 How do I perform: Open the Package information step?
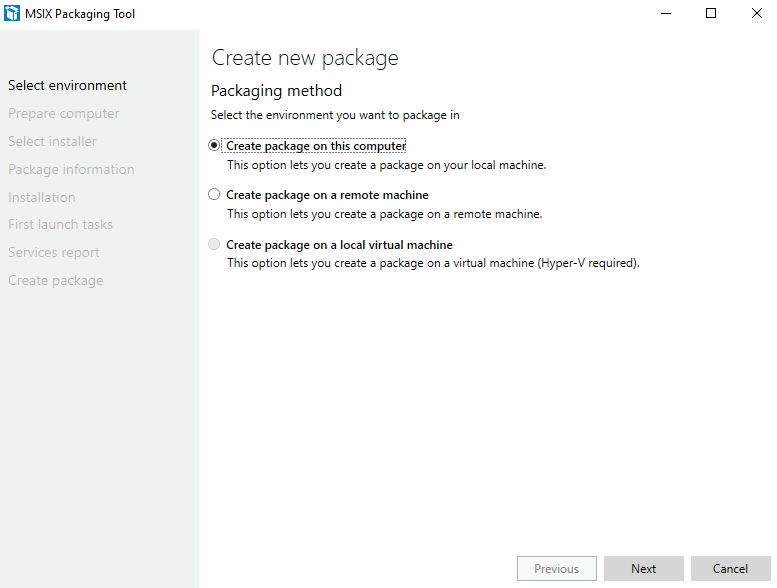(71, 169)
